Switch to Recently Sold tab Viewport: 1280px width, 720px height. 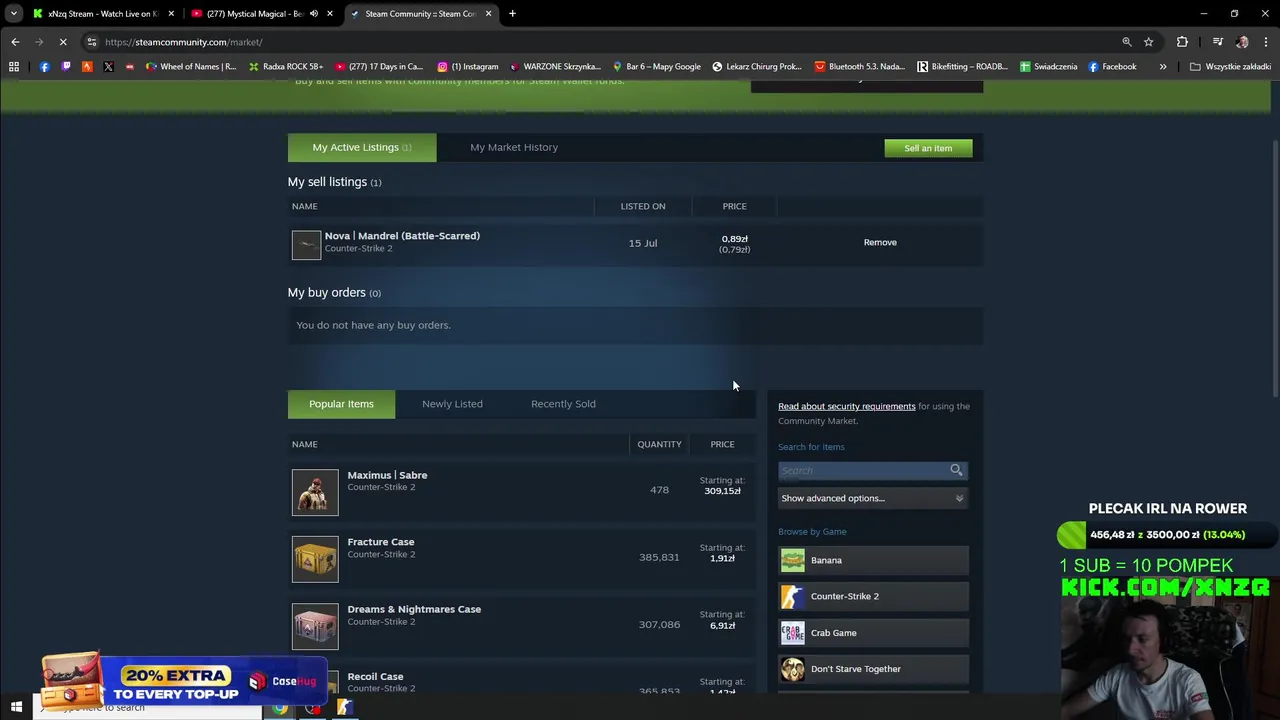[563, 404]
